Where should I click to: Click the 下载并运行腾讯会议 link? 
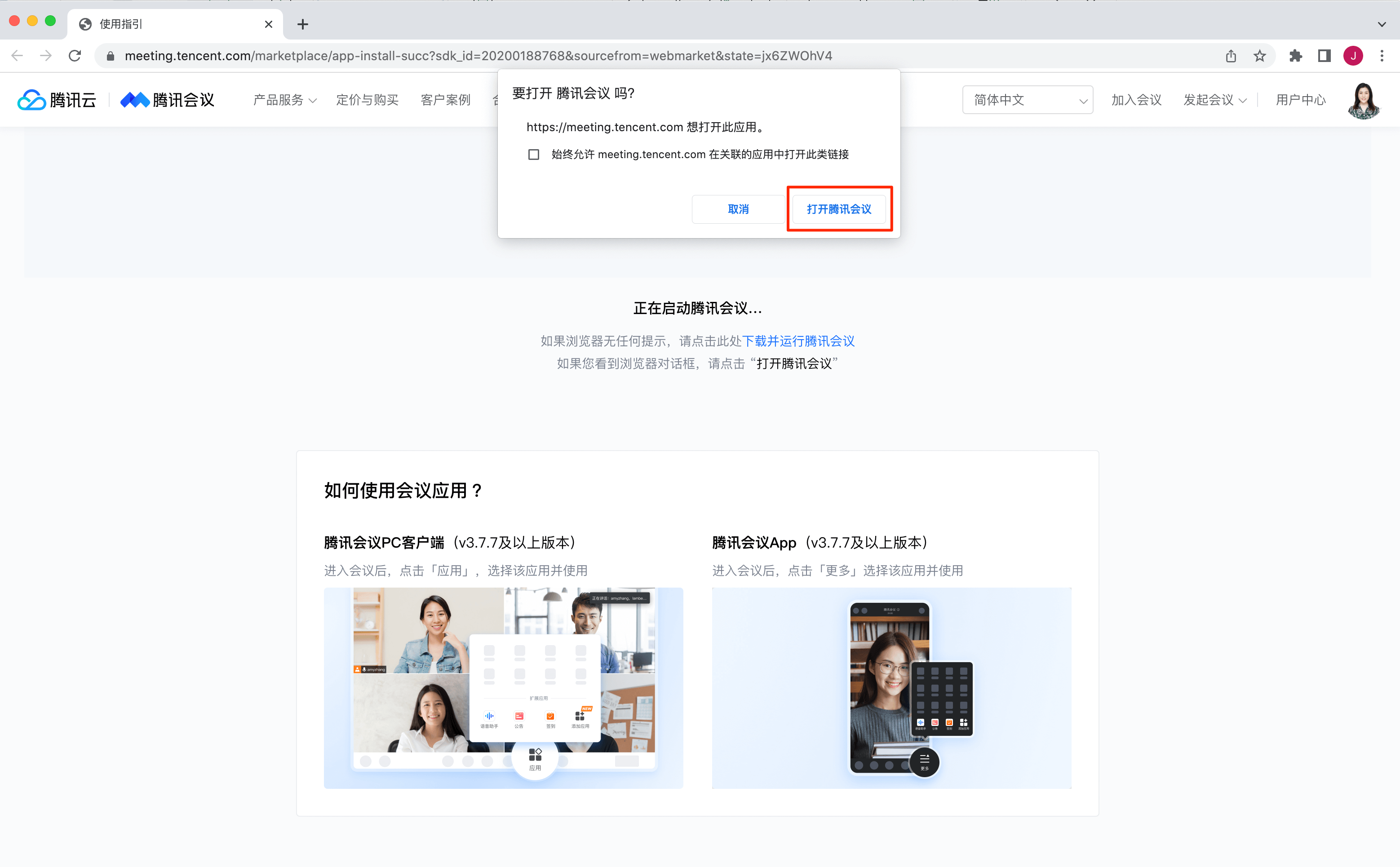click(x=798, y=341)
